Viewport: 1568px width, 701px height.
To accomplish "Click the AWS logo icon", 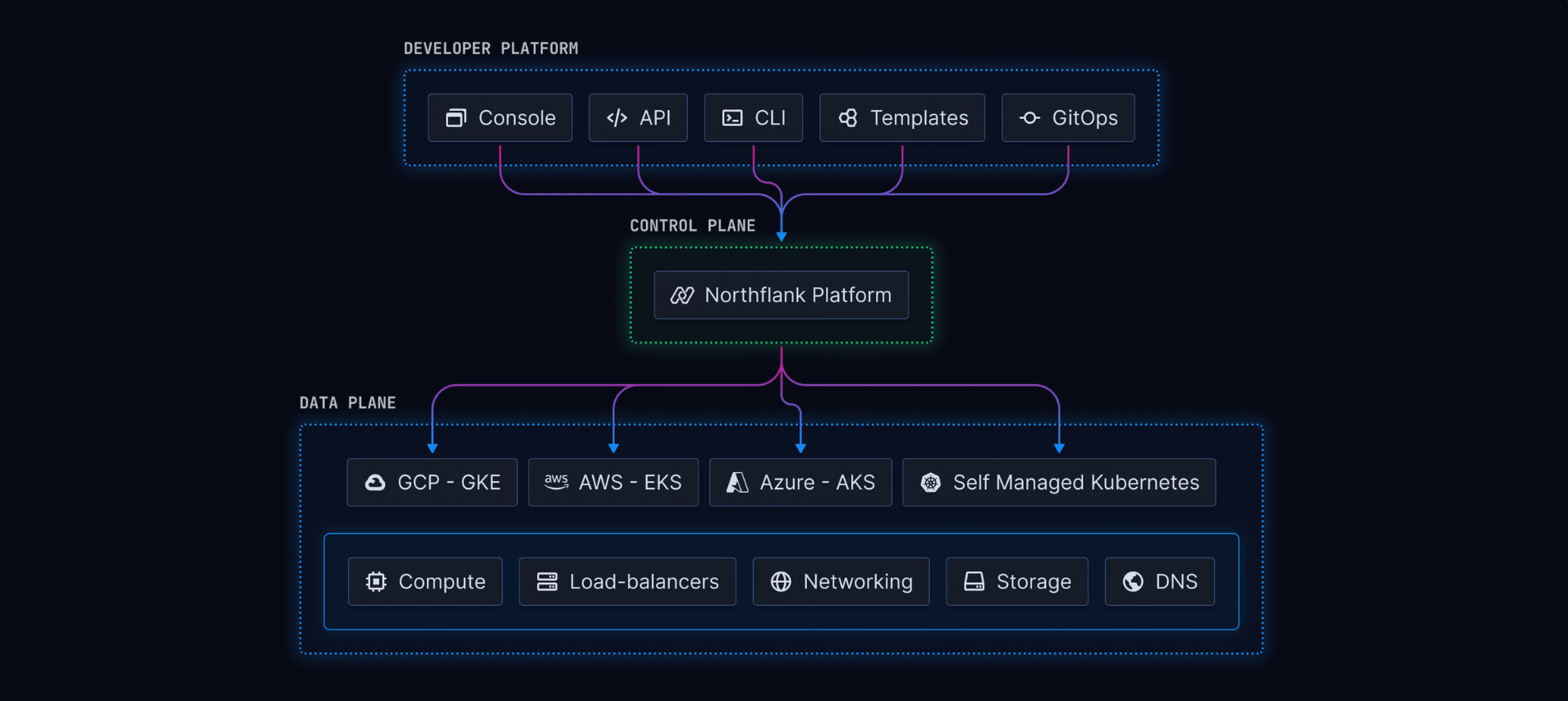I will click(557, 482).
